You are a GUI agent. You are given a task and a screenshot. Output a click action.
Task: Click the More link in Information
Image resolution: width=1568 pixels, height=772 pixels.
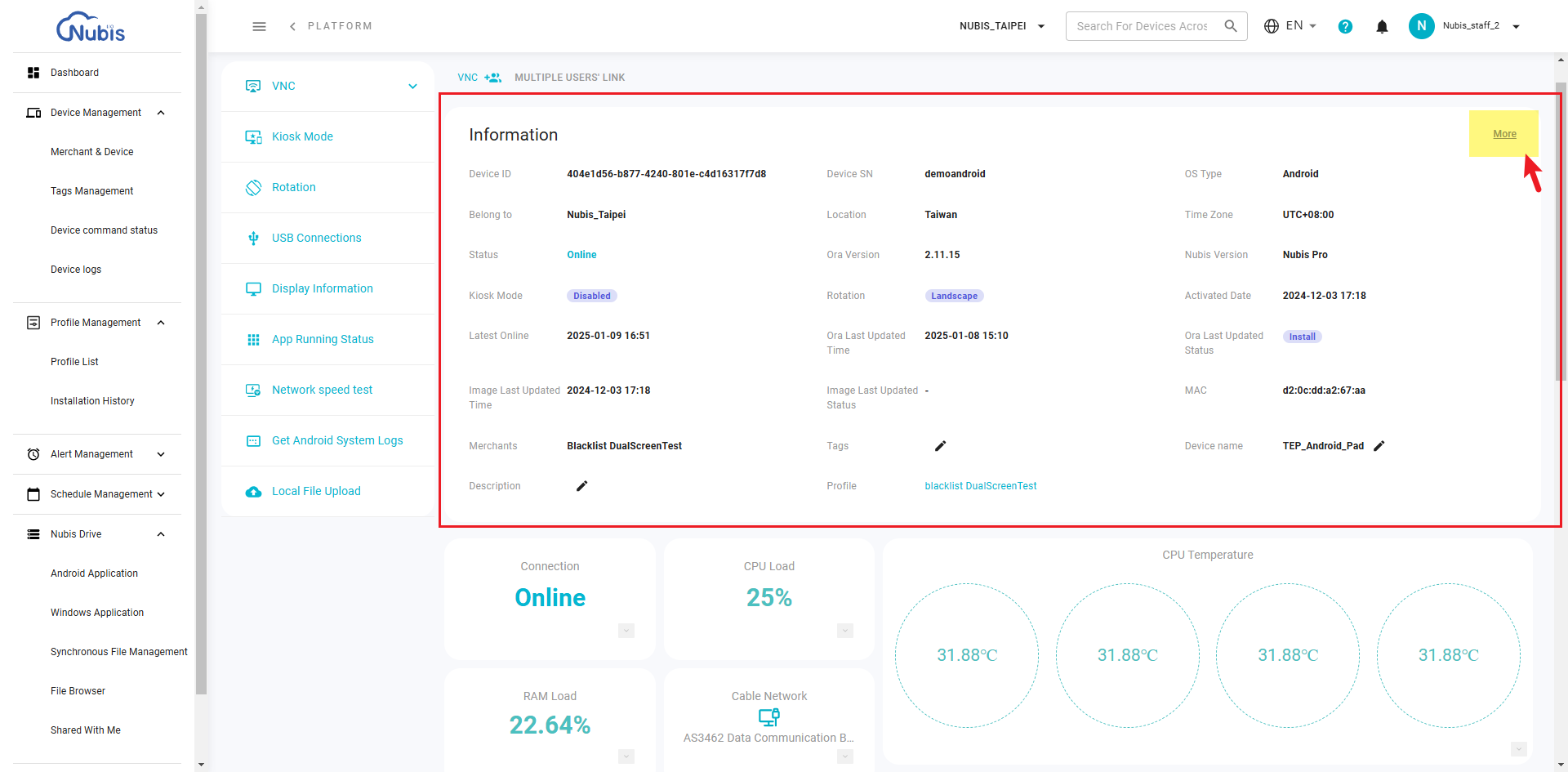[1504, 134]
